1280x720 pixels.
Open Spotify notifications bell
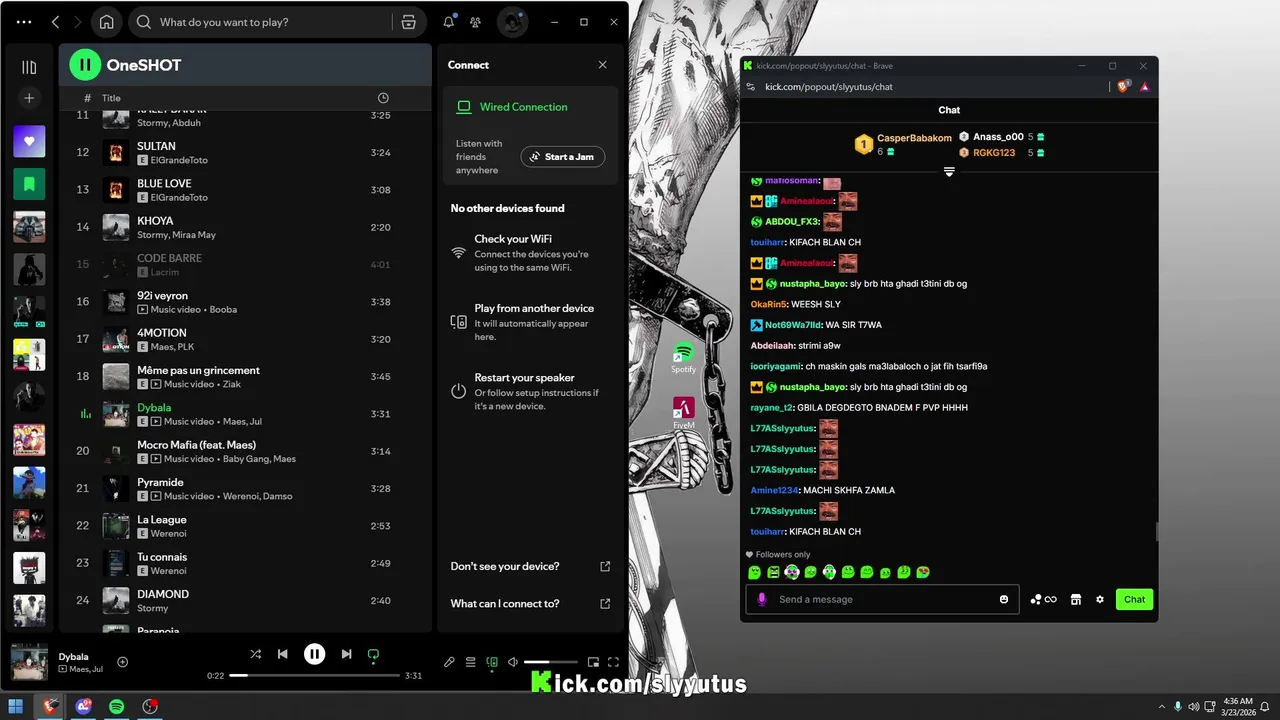pyautogui.click(x=449, y=22)
